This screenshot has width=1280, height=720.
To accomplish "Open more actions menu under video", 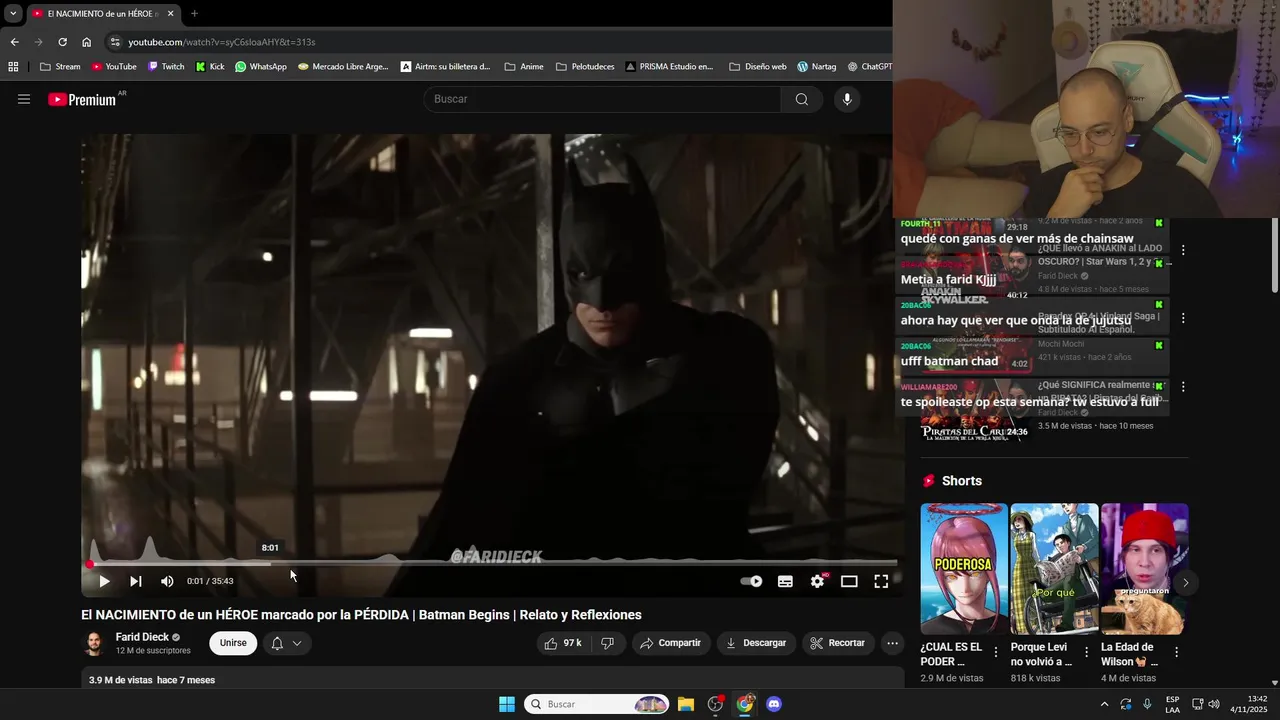I will tap(893, 643).
